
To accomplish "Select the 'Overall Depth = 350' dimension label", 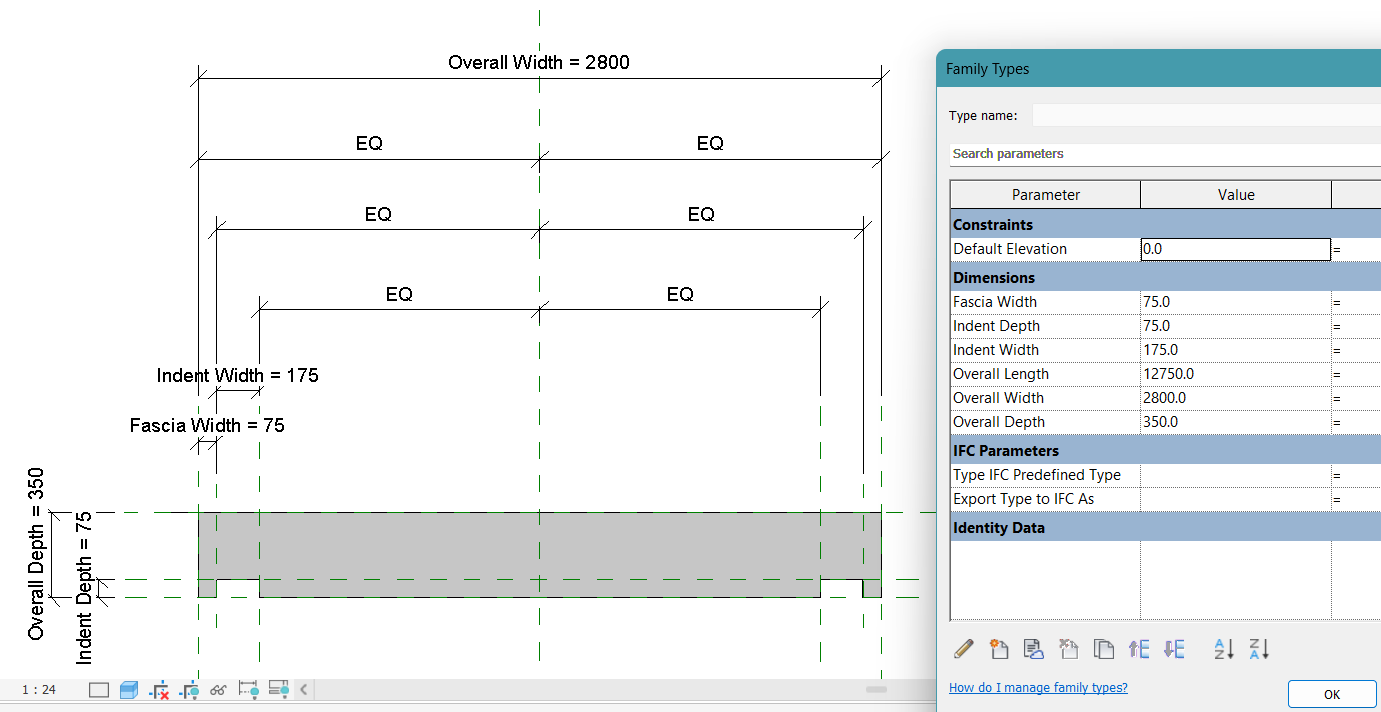I will (37, 554).
